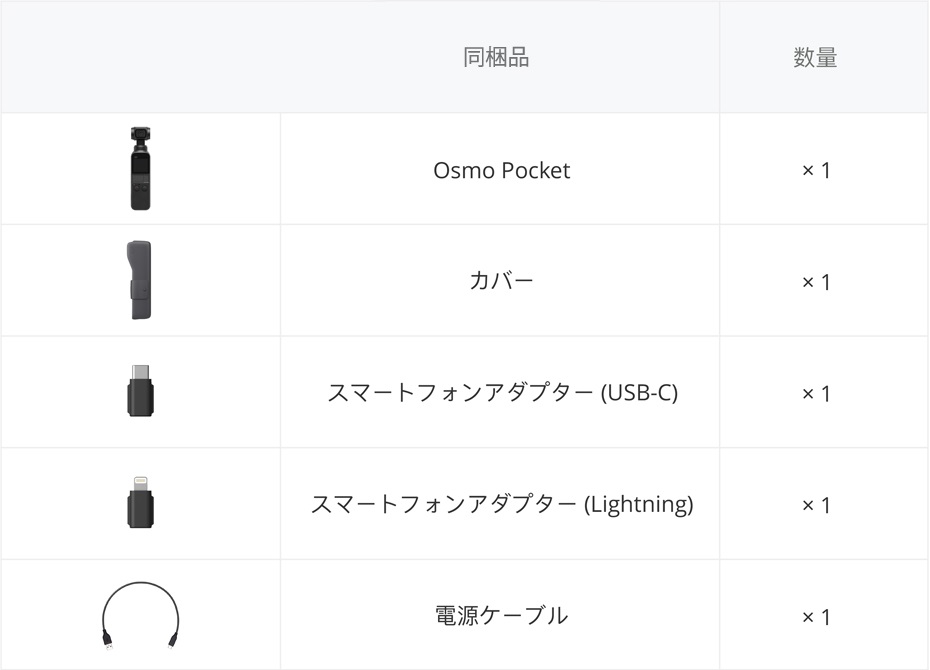Click the '電源ケーブル' item name

pyautogui.click(x=501, y=615)
